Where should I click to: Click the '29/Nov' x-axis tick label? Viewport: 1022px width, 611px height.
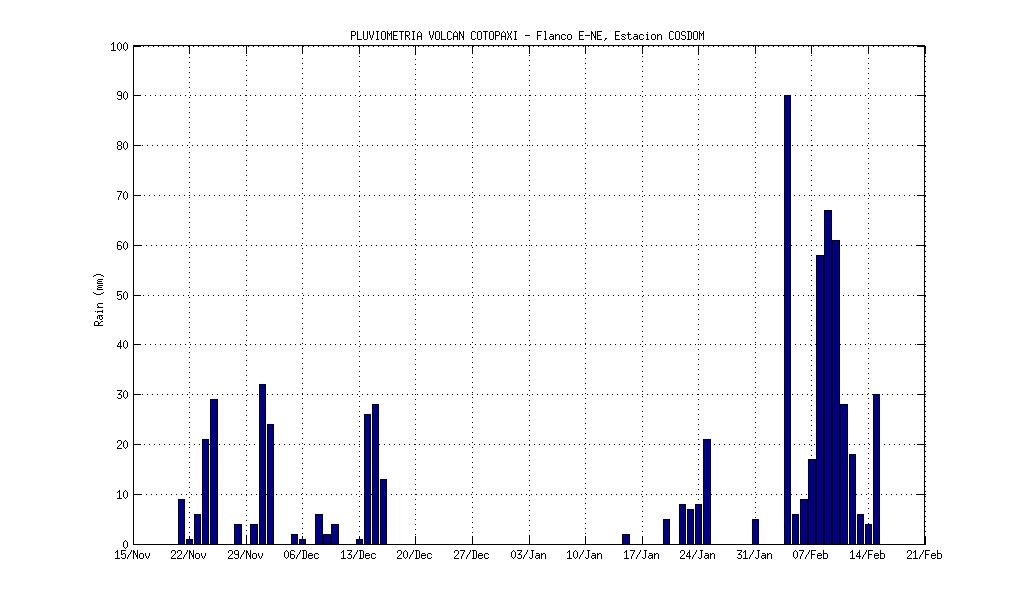[246, 555]
